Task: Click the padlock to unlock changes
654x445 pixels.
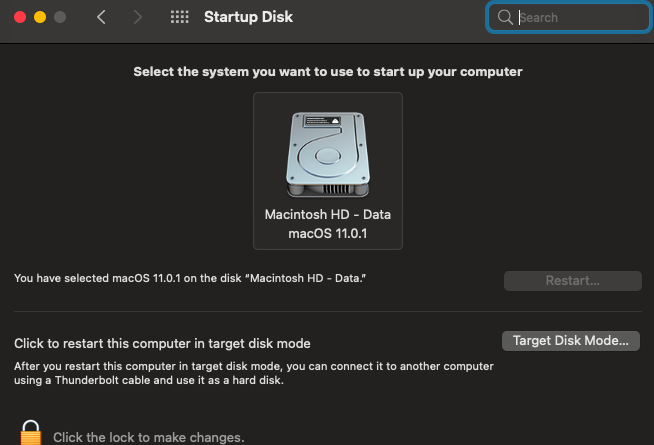Action: coord(31,433)
